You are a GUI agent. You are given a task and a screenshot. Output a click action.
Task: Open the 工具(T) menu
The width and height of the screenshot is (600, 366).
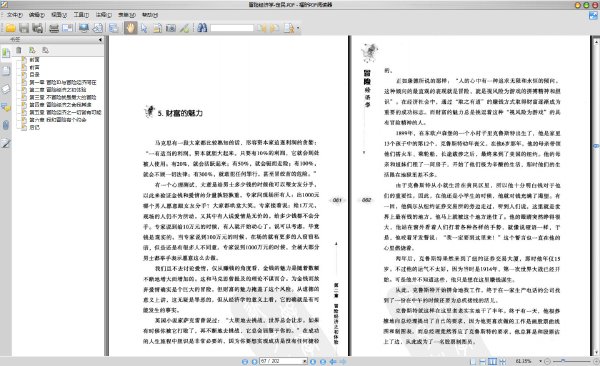coord(81,15)
